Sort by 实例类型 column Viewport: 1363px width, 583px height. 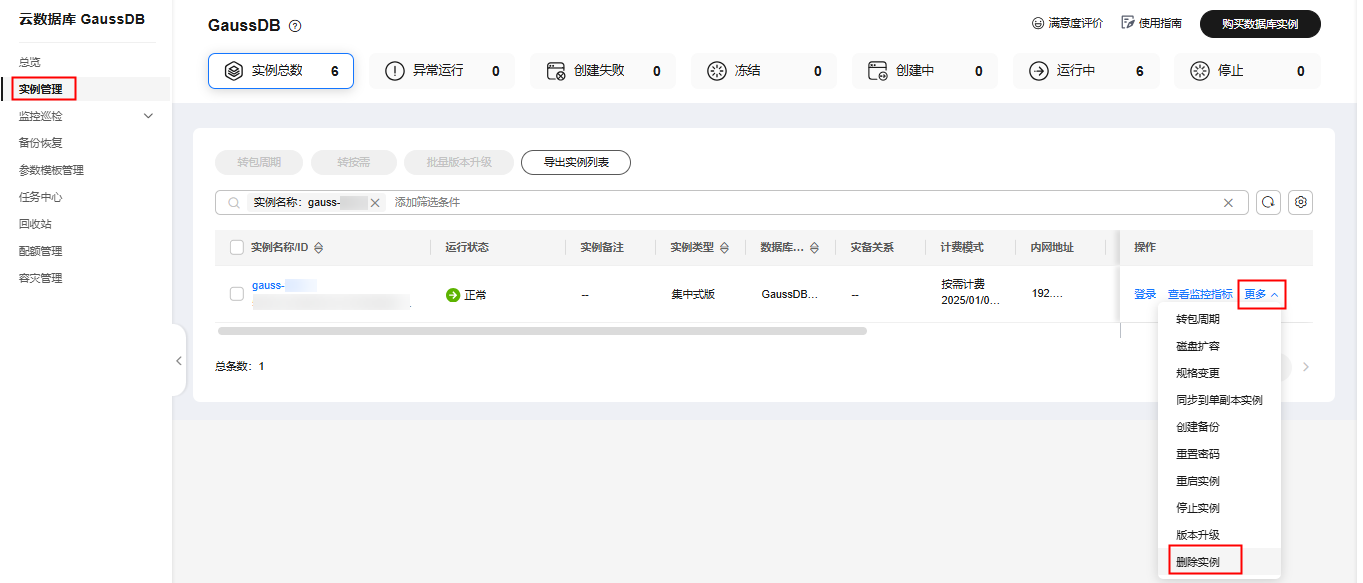724,247
